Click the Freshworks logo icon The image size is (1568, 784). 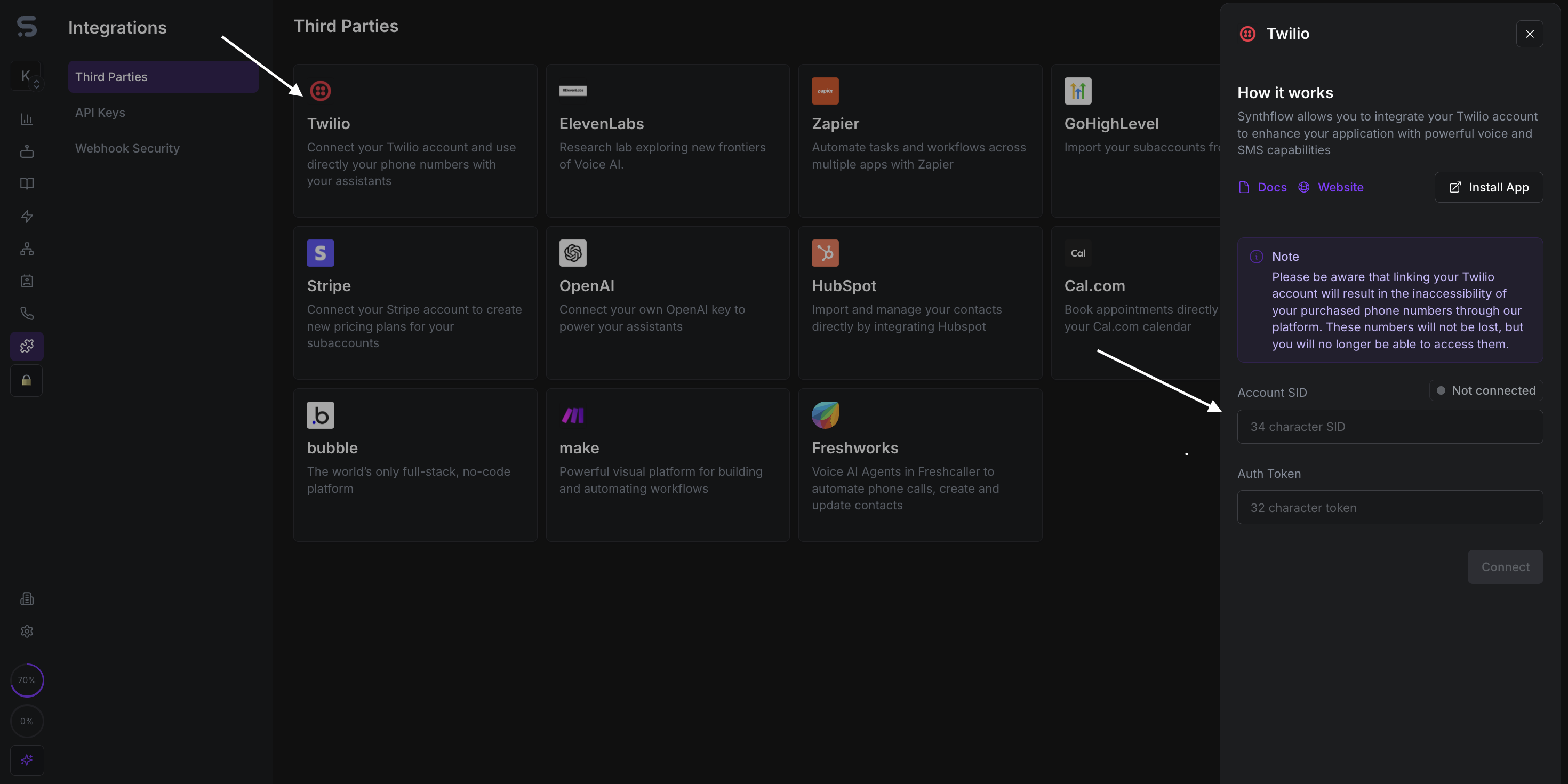click(x=825, y=415)
